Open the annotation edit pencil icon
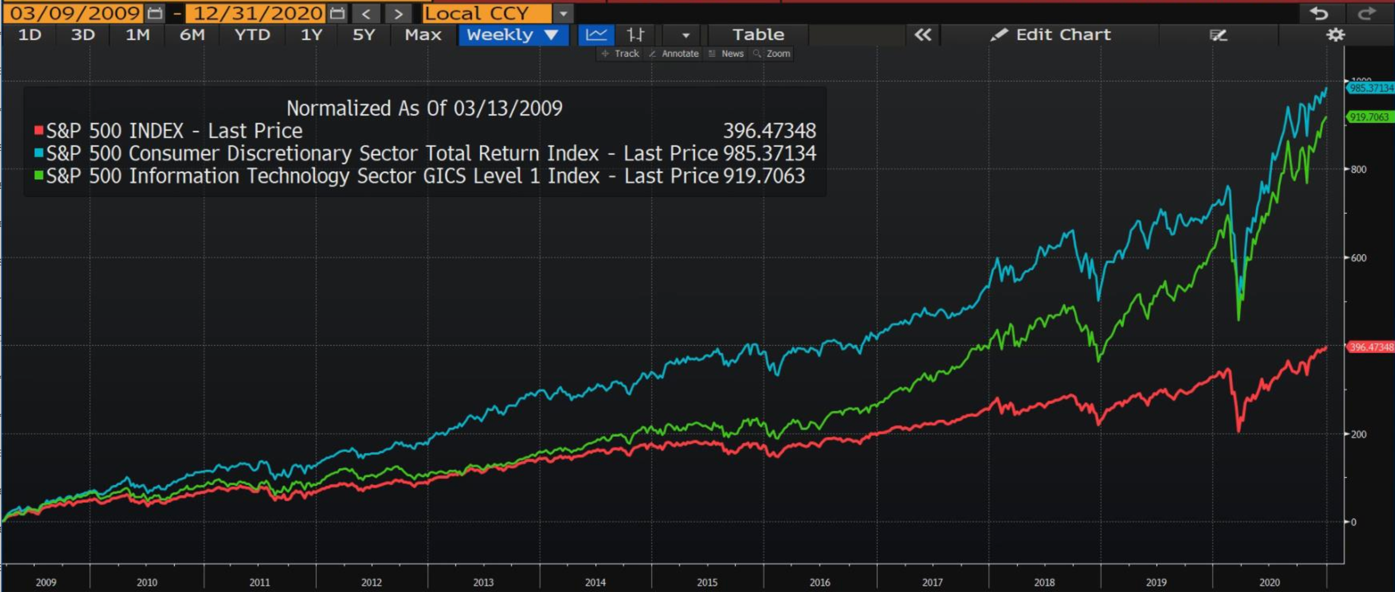The height and width of the screenshot is (592, 1395). tap(1218, 35)
